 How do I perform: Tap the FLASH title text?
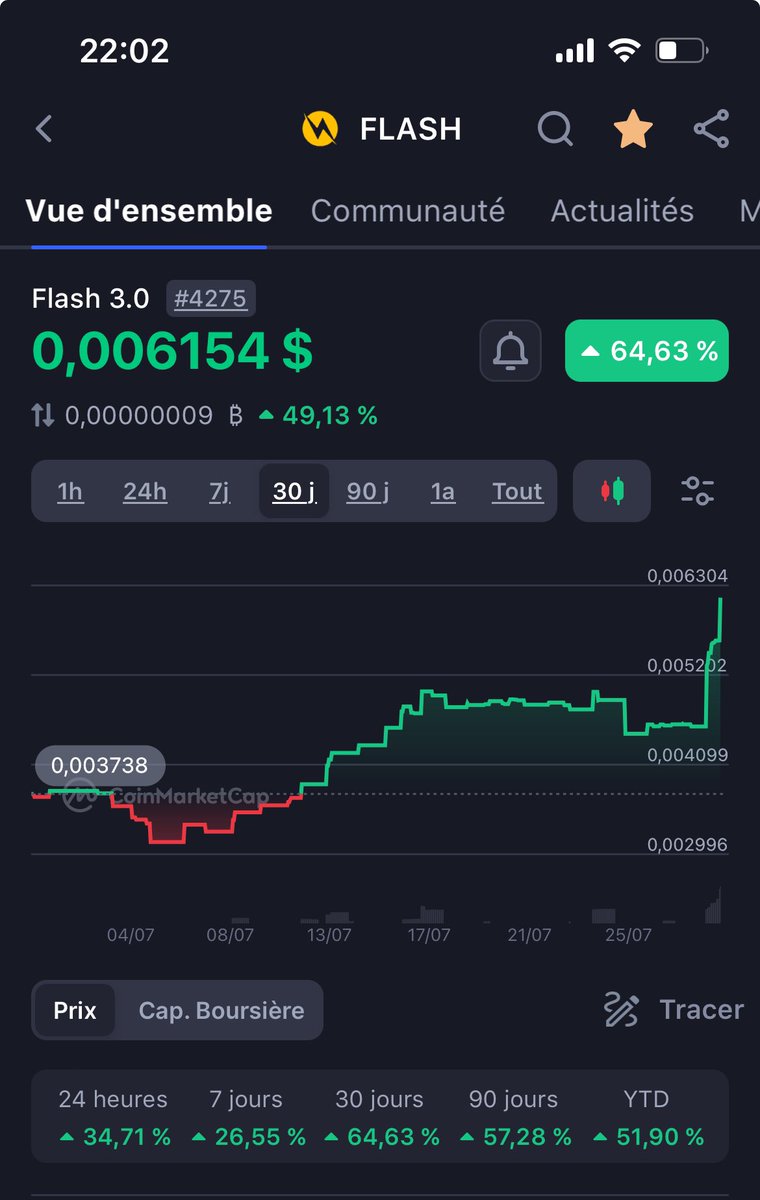pyautogui.click(x=410, y=129)
